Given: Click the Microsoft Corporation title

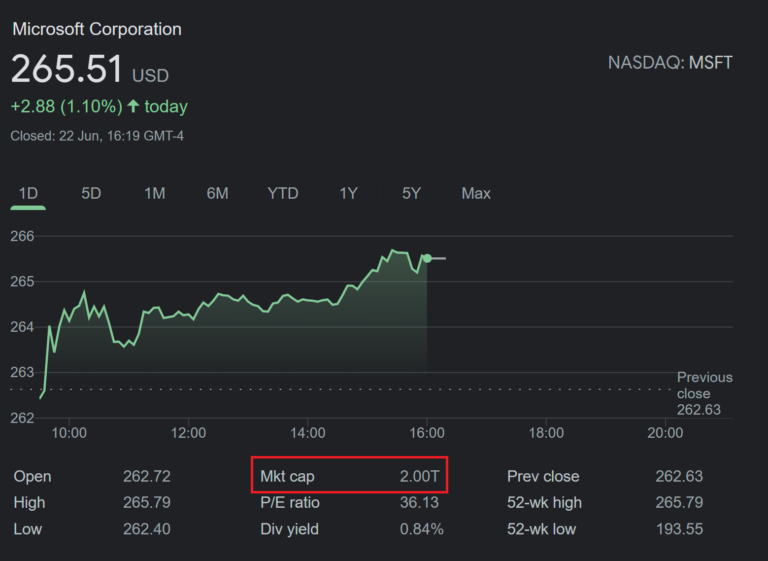Looking at the screenshot, I should [x=97, y=29].
